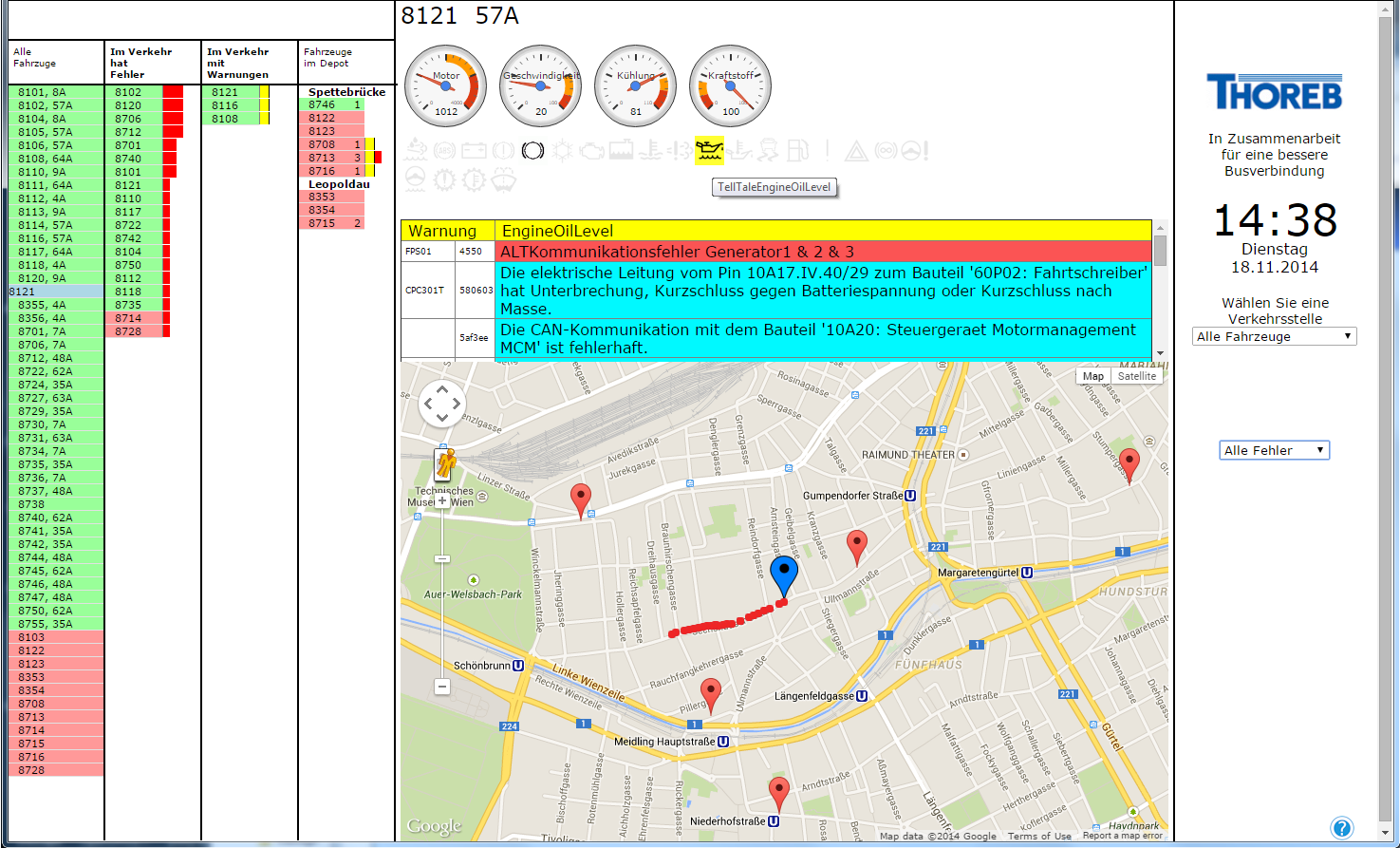Click the blue help question mark icon
Screen dimensions: 1400x848
(1341, 827)
